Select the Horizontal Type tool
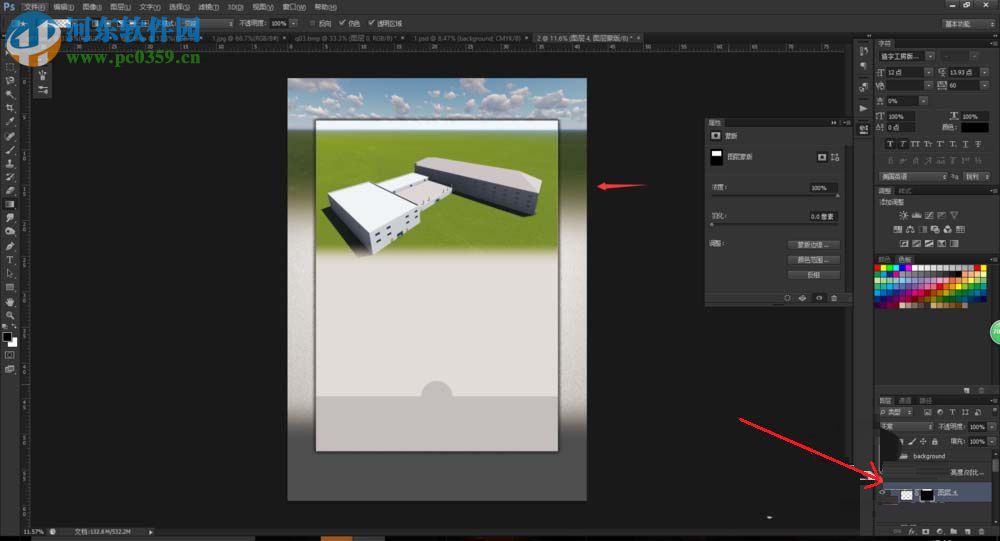Screen dimensions: 1000x541 coord(10,259)
